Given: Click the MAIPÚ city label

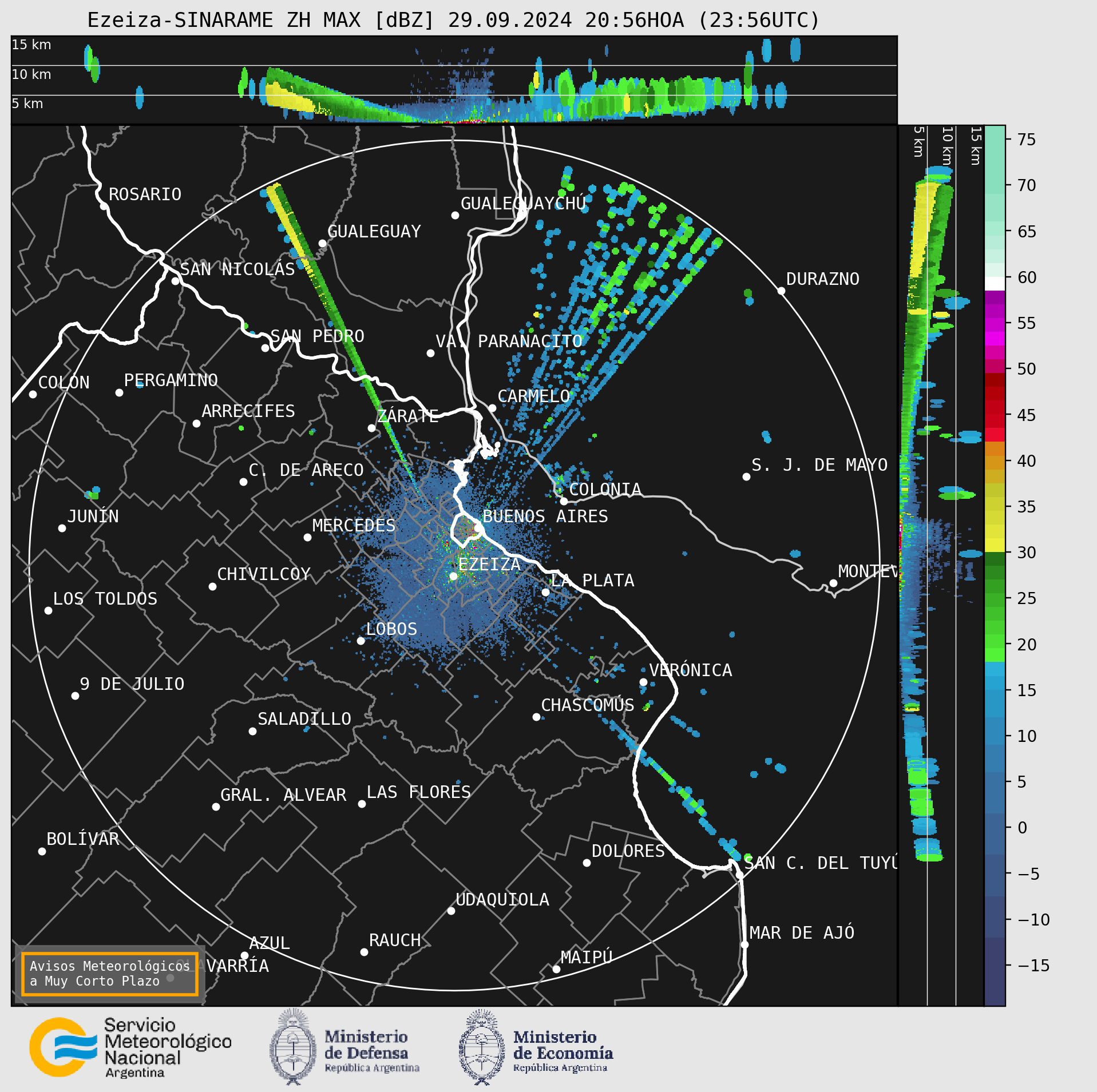Looking at the screenshot, I should [587, 957].
